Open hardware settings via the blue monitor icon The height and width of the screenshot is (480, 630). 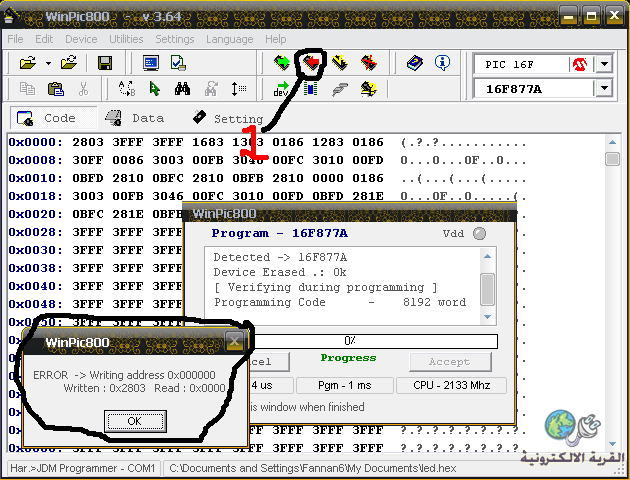pos(151,63)
